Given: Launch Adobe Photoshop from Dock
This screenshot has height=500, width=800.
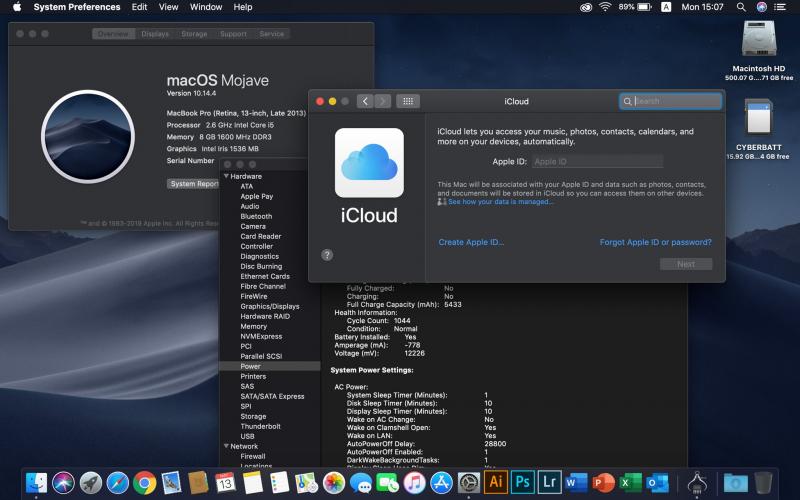Looking at the screenshot, I should coord(523,482).
